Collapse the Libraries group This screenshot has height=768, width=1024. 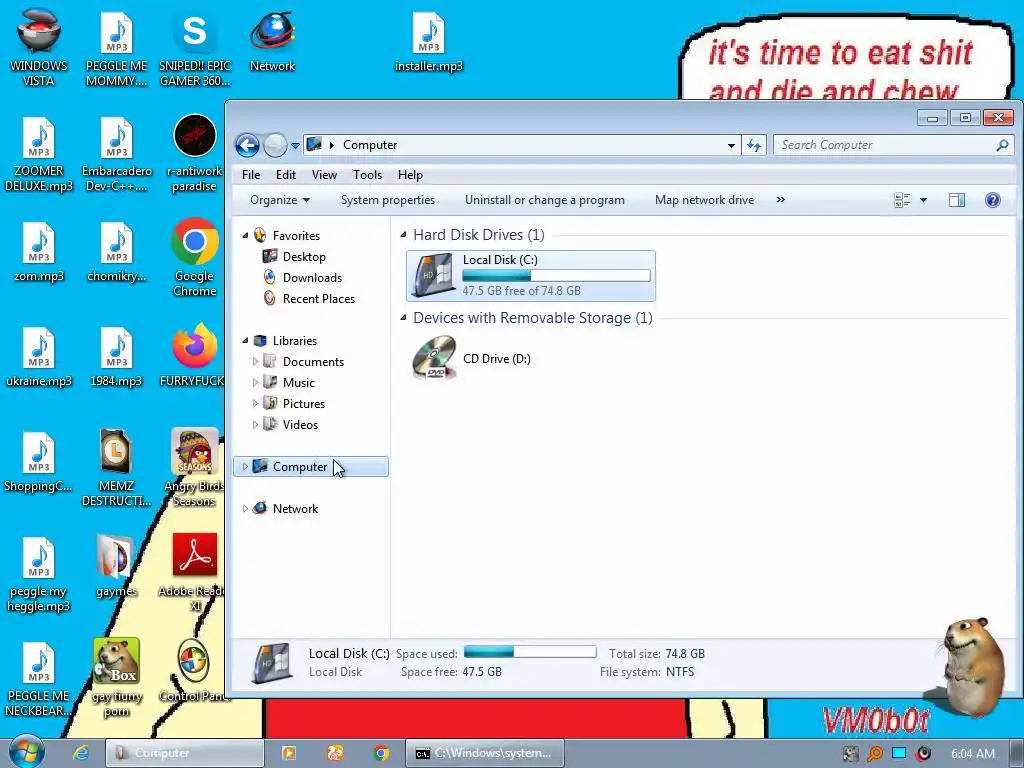coord(245,340)
